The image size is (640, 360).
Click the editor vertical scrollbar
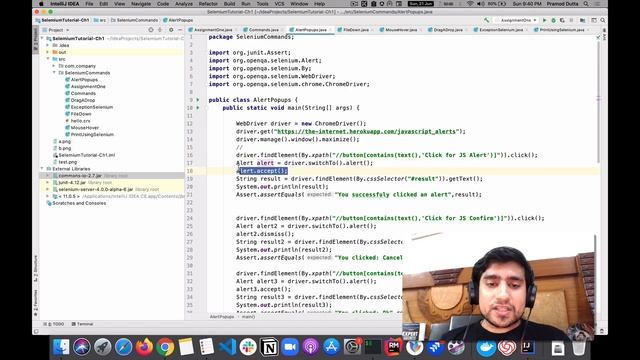[598, 102]
